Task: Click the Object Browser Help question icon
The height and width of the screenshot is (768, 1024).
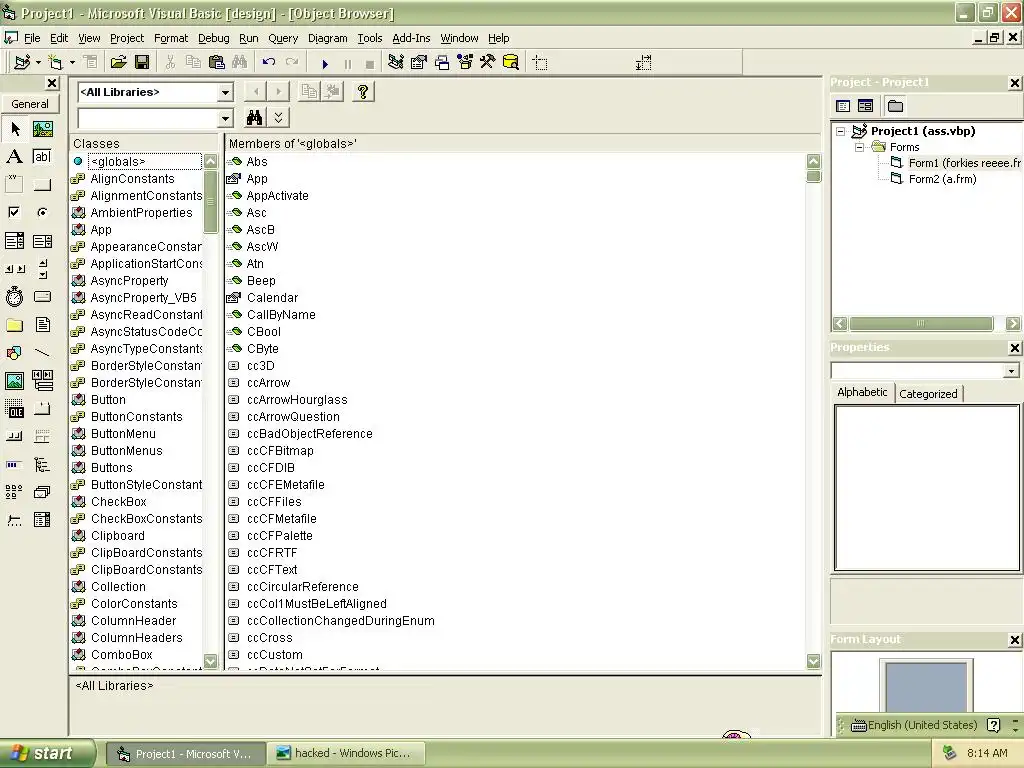Action: [363, 91]
